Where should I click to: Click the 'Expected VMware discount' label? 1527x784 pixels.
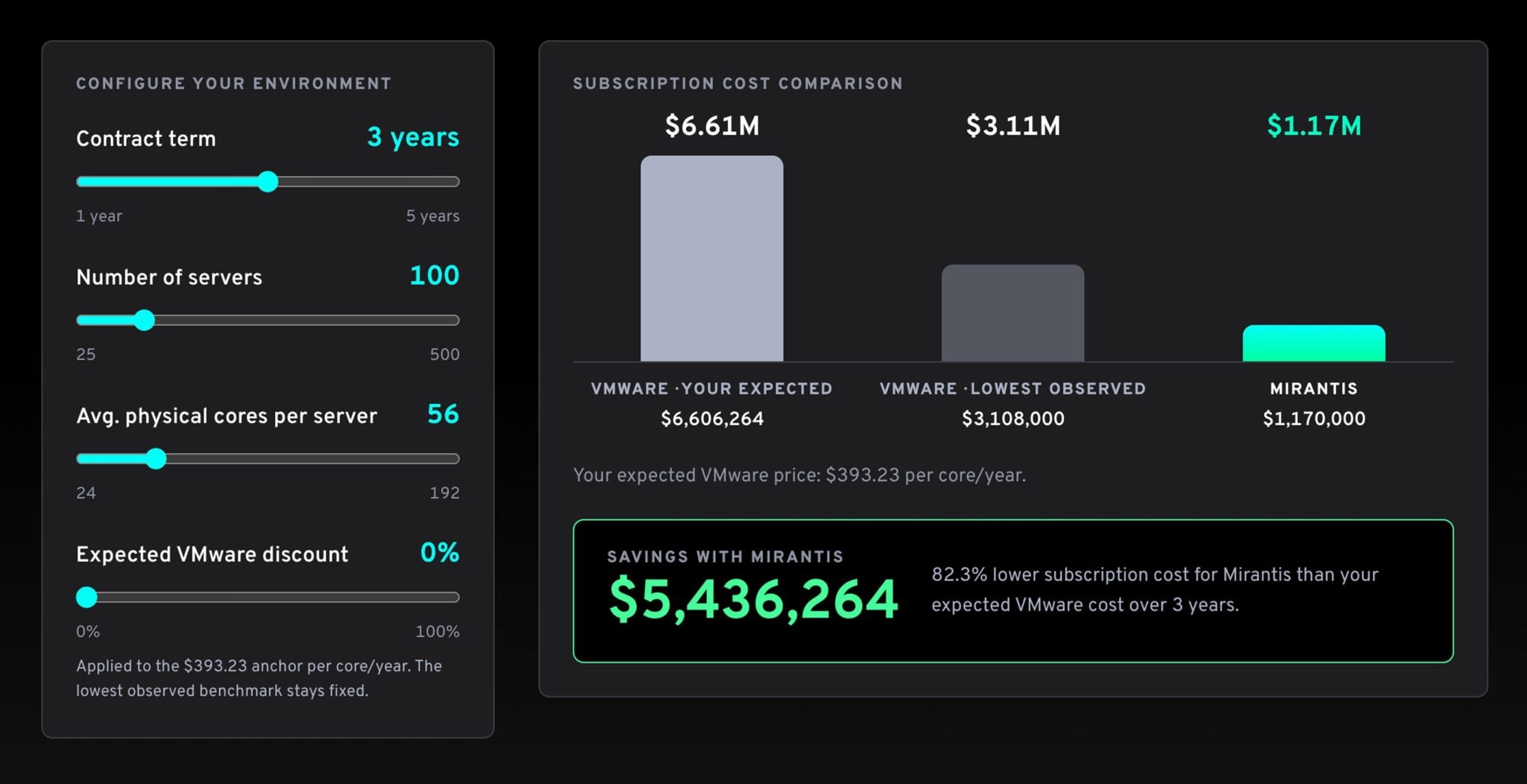tap(212, 554)
